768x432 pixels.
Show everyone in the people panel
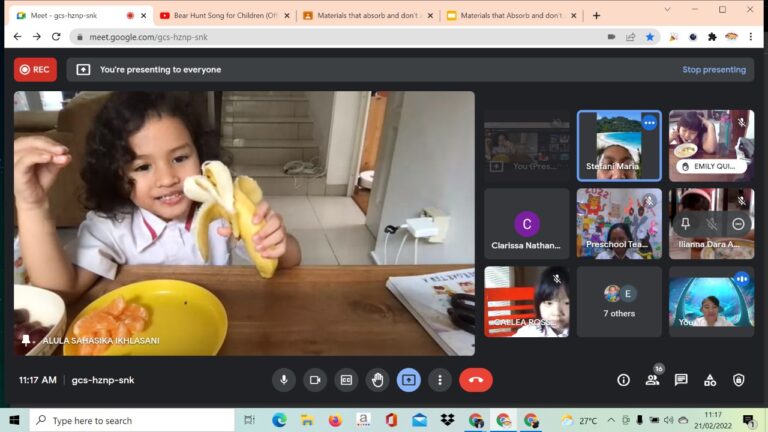(652, 380)
